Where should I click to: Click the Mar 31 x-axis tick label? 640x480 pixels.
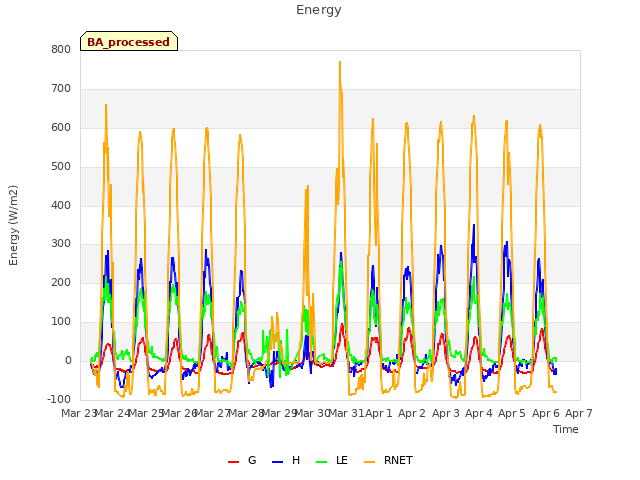click(346, 413)
